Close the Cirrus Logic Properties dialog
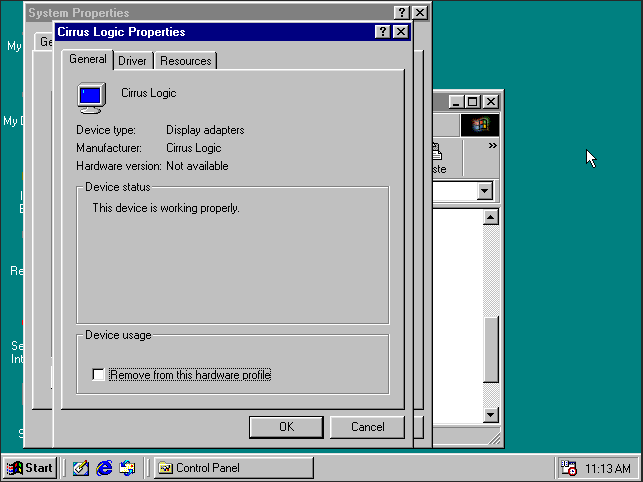Image resolution: width=643 pixels, height=482 pixels. [x=401, y=32]
